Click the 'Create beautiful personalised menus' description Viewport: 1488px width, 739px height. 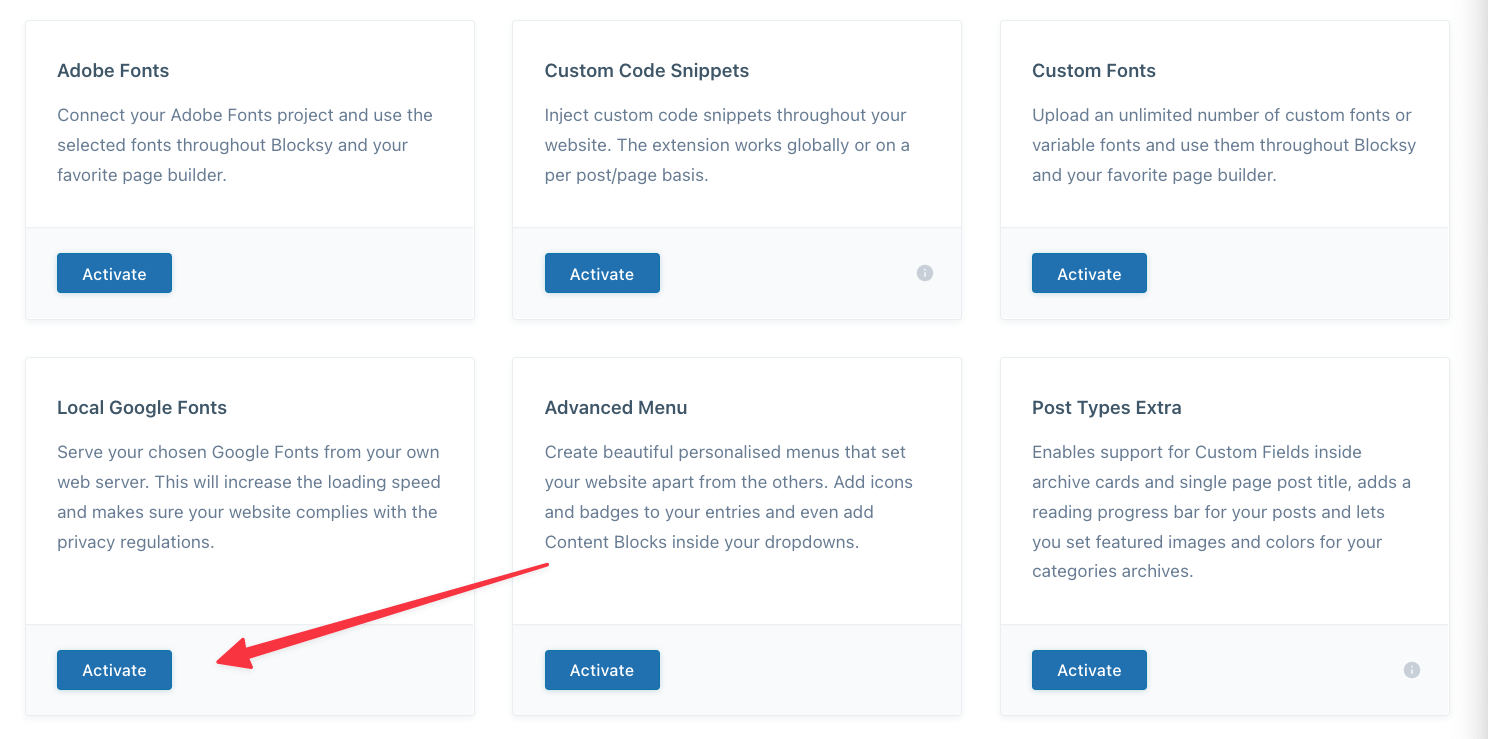tap(729, 497)
